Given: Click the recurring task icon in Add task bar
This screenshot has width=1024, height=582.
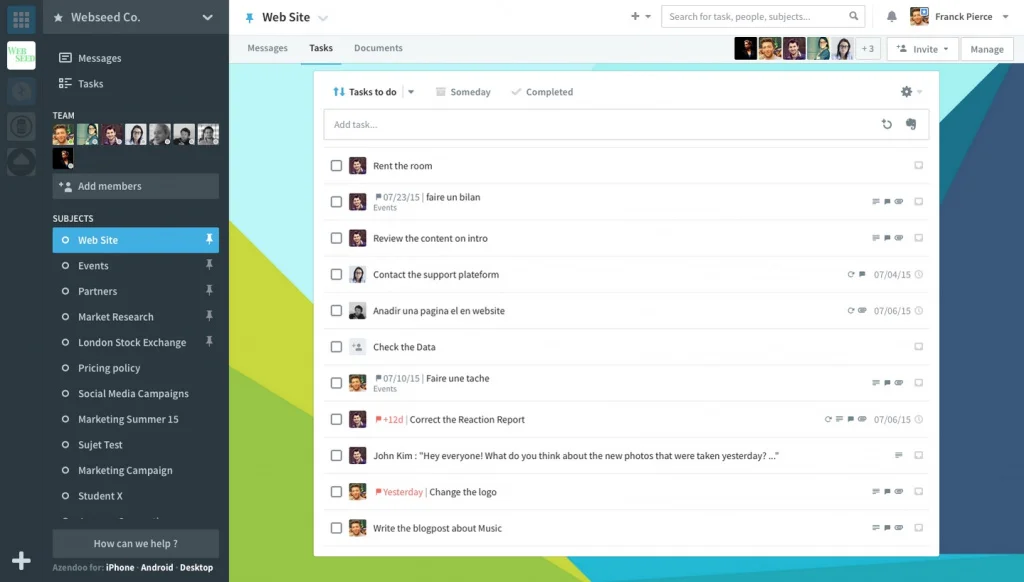Looking at the screenshot, I should point(886,124).
